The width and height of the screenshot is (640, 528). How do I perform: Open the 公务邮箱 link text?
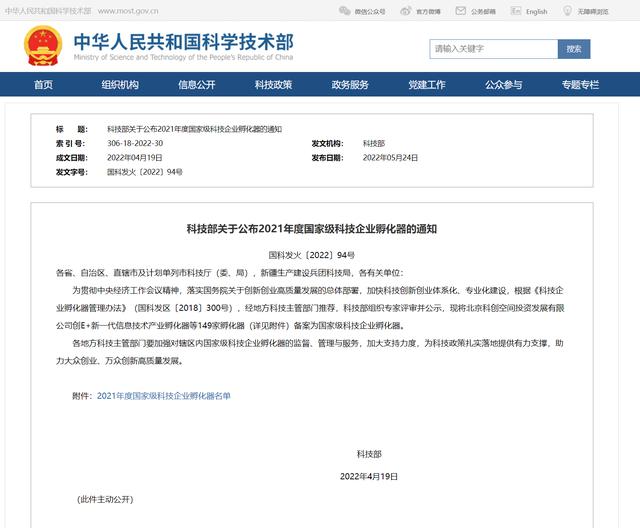[483, 12]
